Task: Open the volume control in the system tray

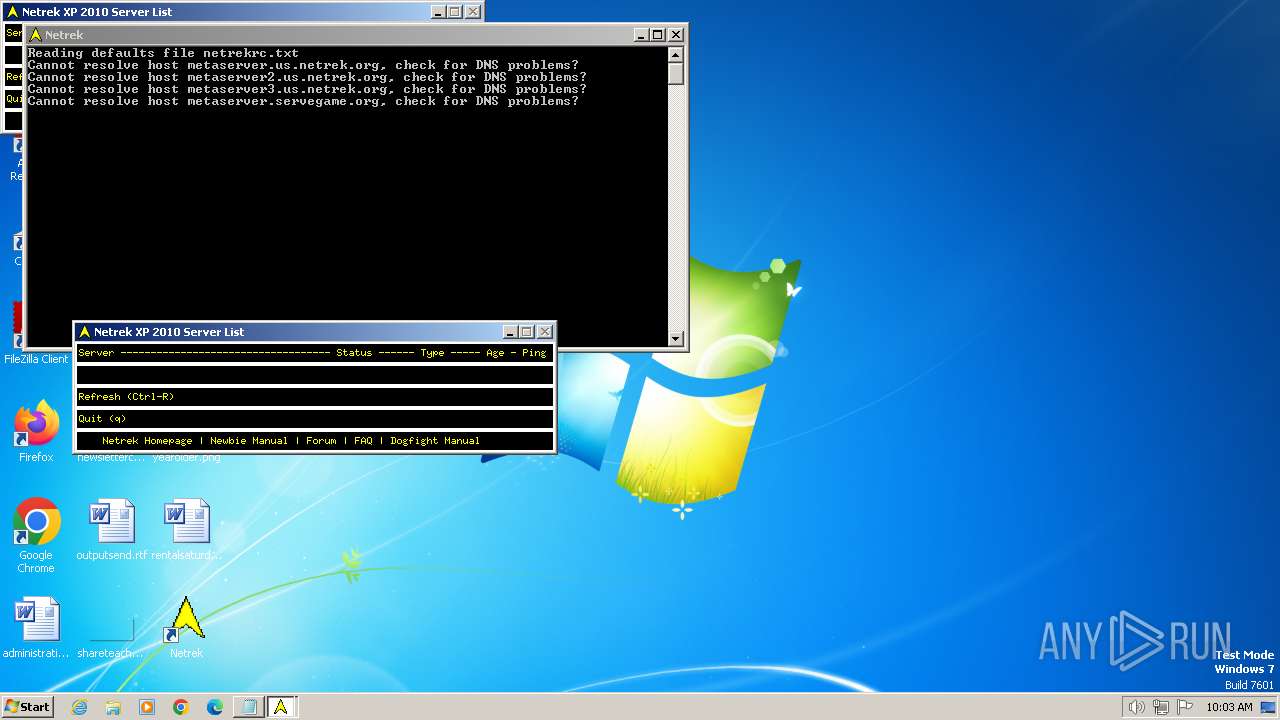Action: click(1136, 707)
